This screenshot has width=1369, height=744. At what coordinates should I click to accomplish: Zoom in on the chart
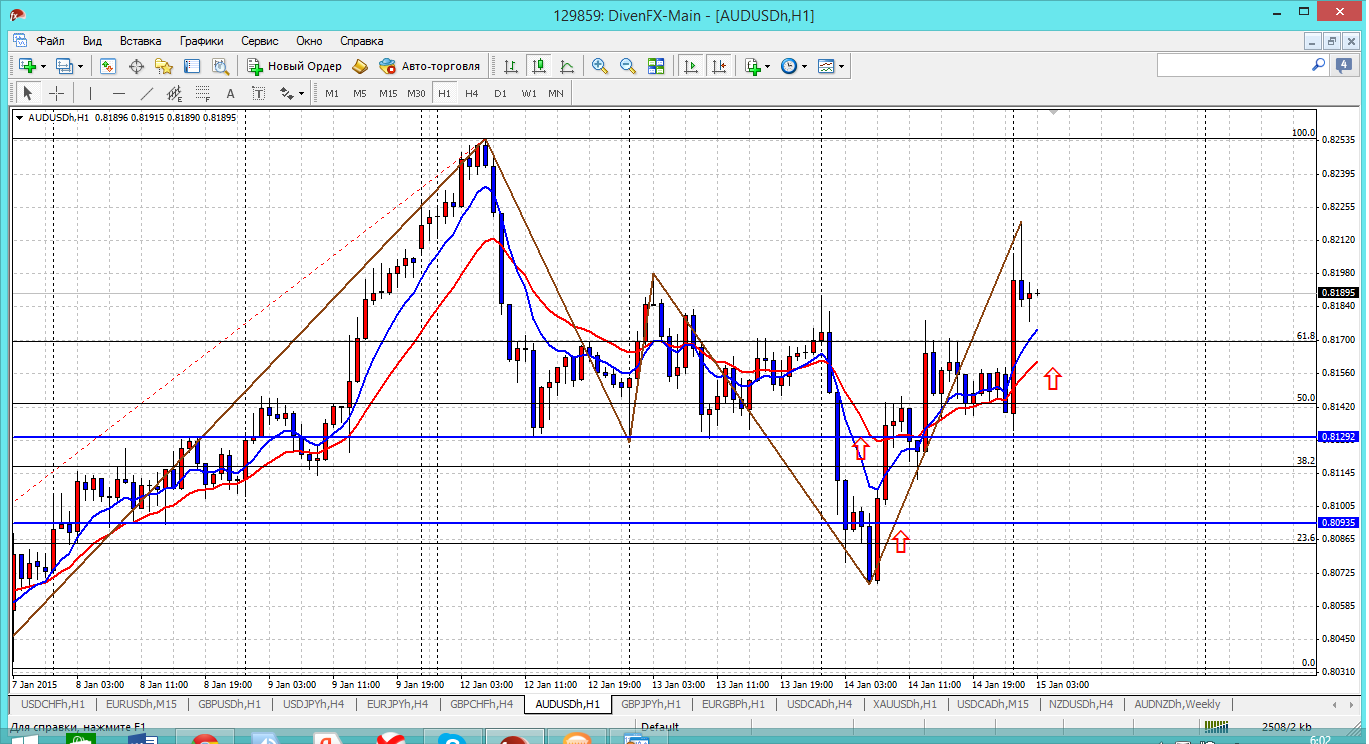pos(600,66)
